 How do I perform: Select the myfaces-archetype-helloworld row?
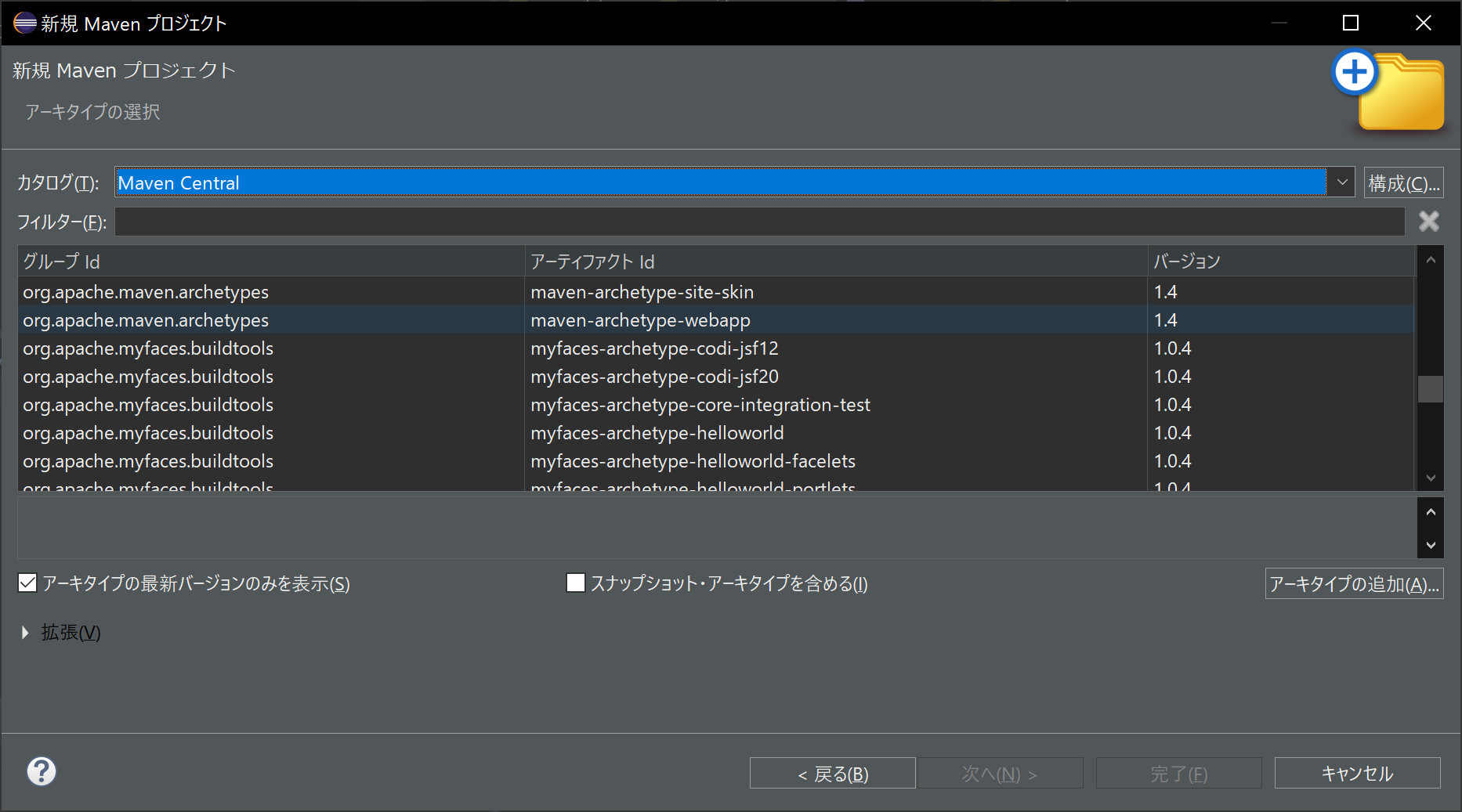tap(716, 432)
